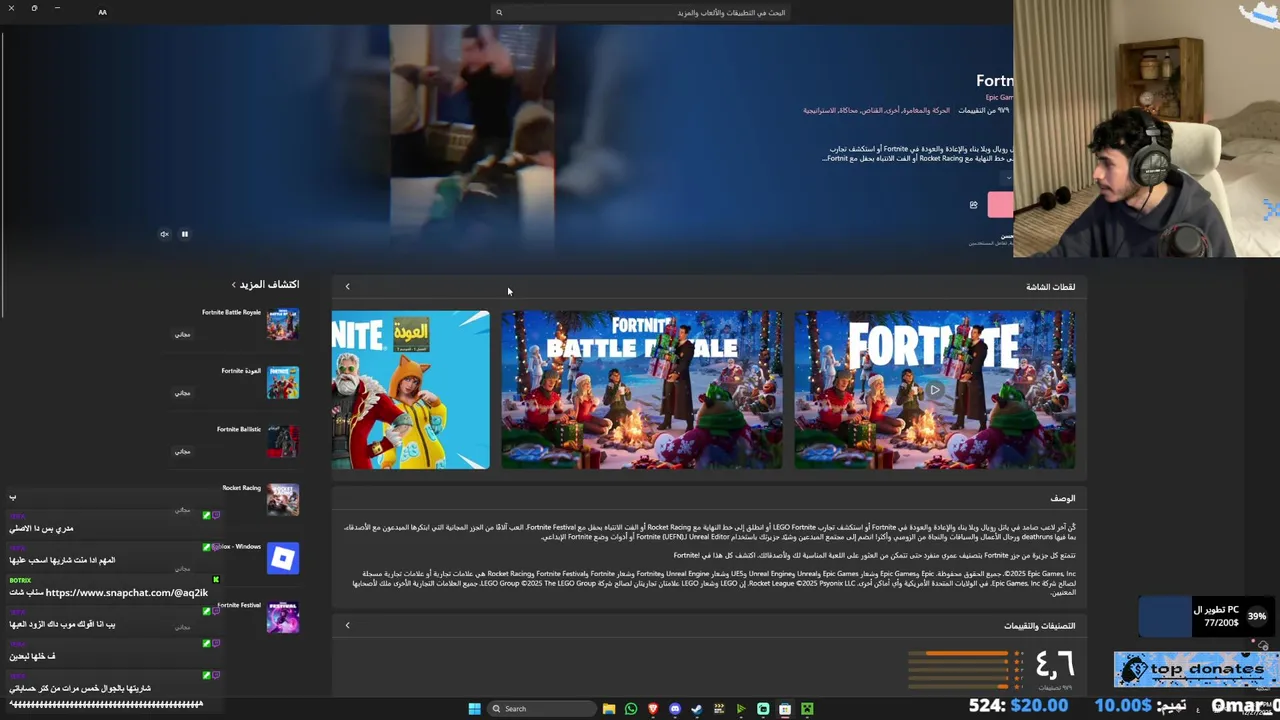Open the Fortnite العودة screenshot thumbnail
Screen dimensions: 1280x720
pyautogui.click(x=411, y=390)
